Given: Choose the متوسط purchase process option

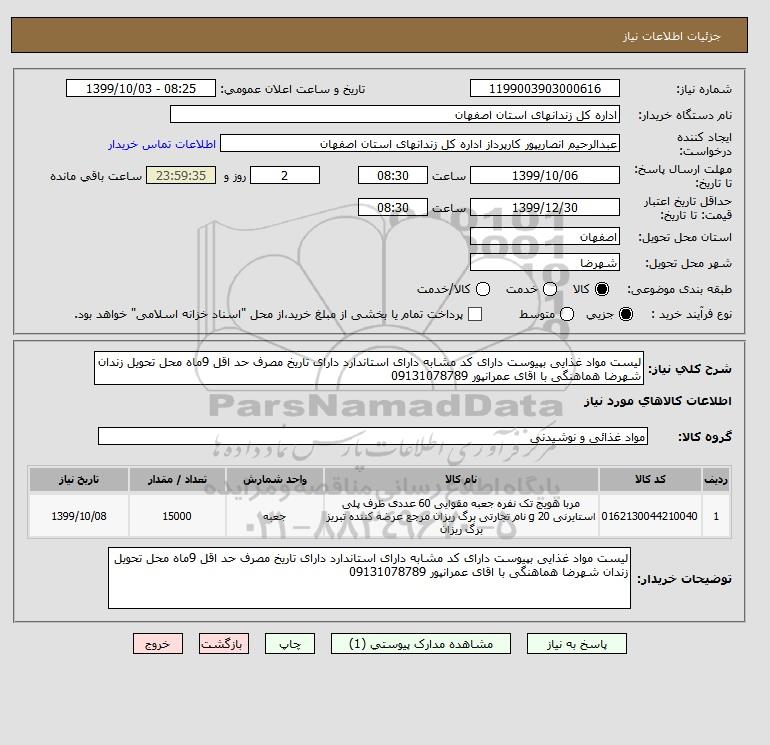Looking at the screenshot, I should click(567, 314).
